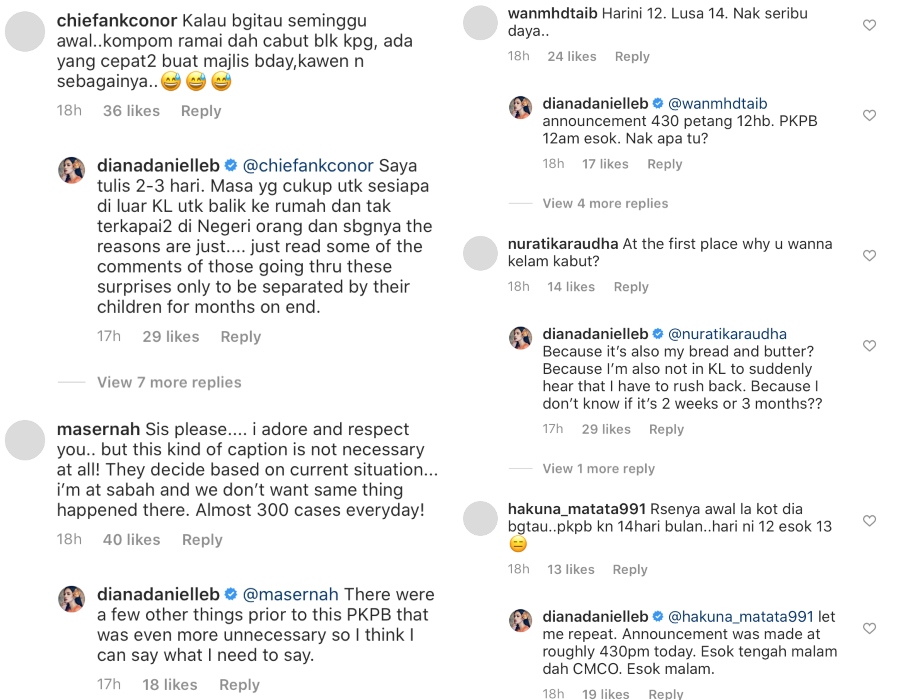The height and width of the screenshot is (700, 900).
Task: Tap heart on hakuna_matata991's comment
Action: tap(869, 521)
